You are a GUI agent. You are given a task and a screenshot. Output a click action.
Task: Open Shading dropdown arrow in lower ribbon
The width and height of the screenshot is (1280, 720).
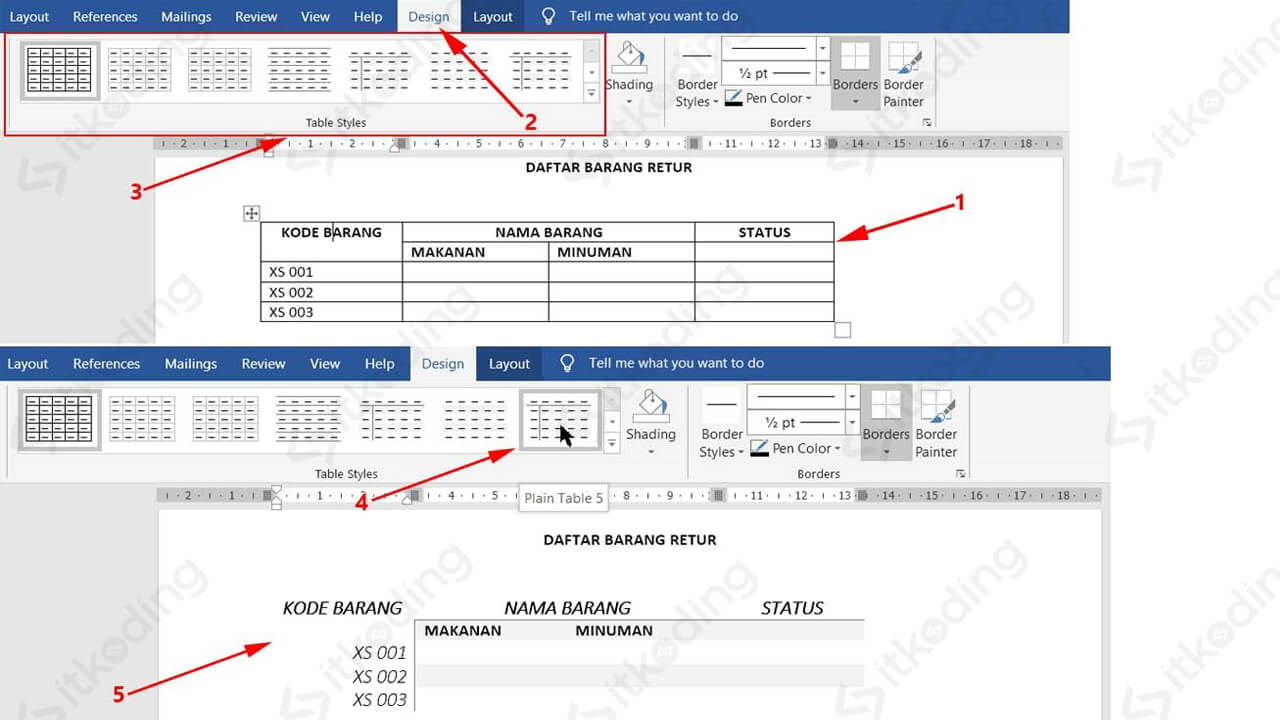point(651,452)
